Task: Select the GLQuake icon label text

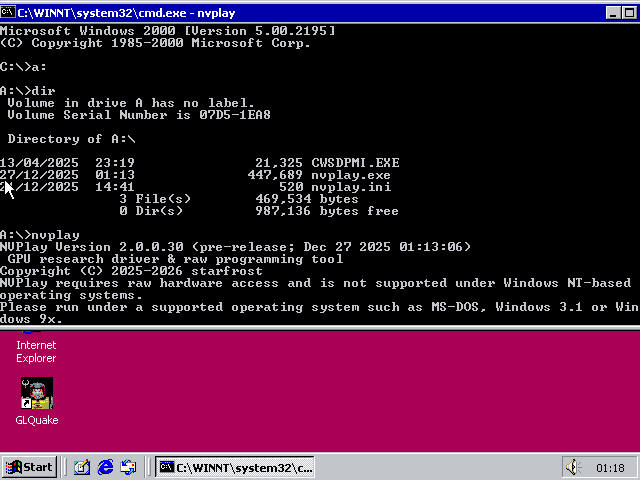Action: coord(36,420)
